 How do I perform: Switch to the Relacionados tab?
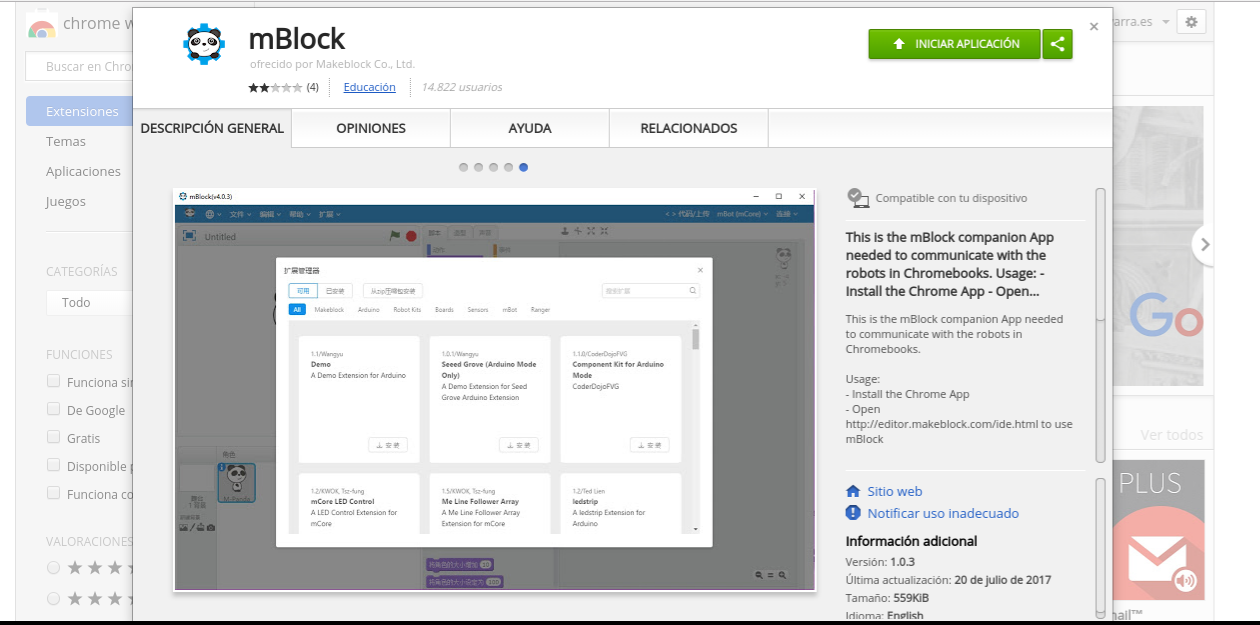pos(689,128)
